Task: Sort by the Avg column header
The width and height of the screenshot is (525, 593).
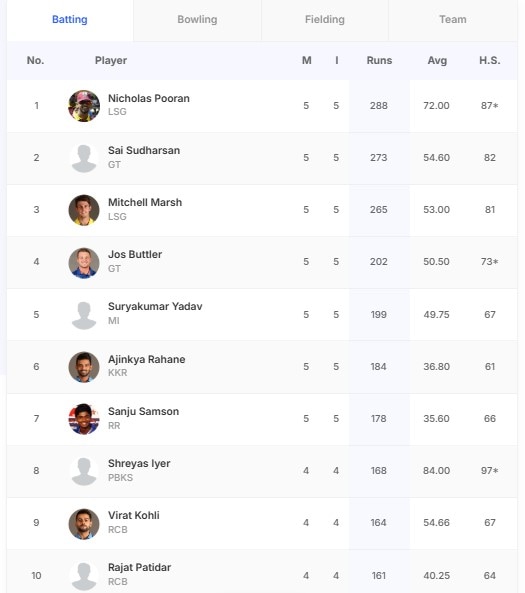Action: point(437,61)
